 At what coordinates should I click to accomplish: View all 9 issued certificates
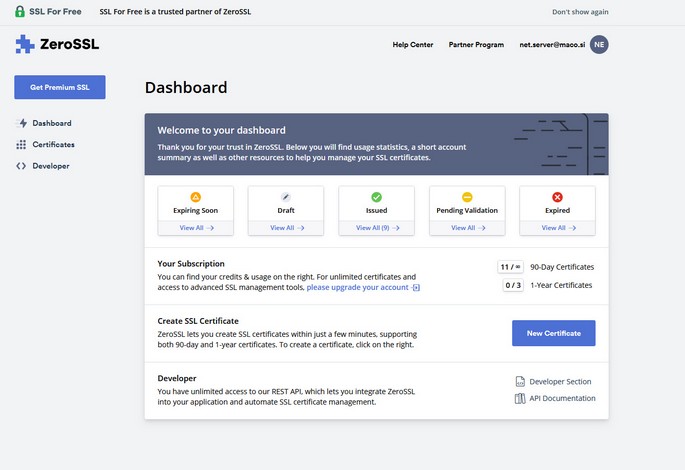click(x=376, y=228)
